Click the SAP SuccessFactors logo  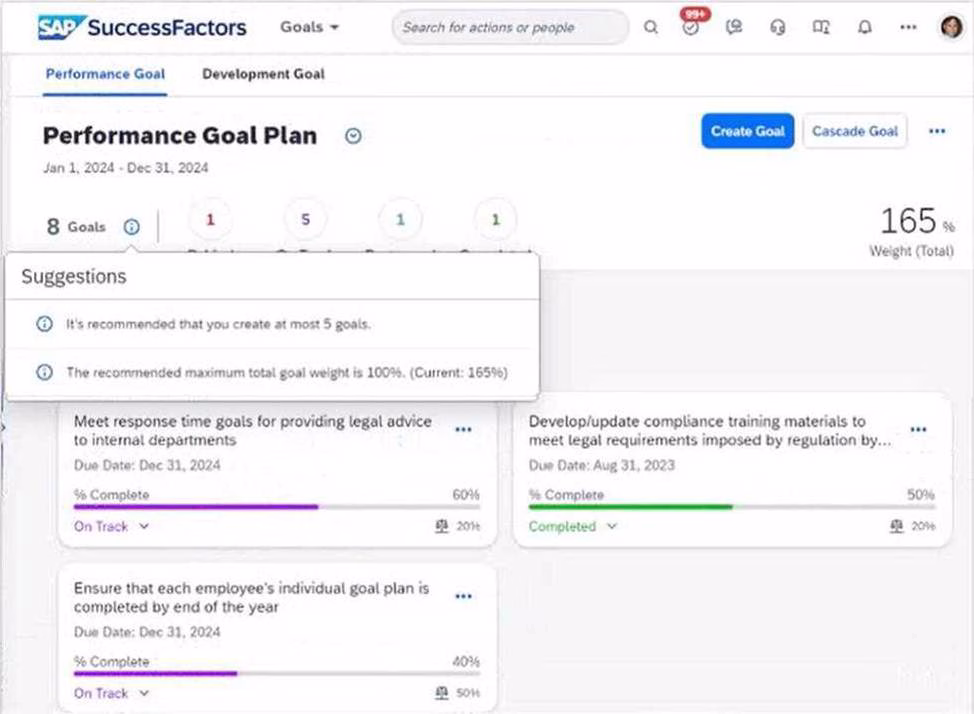coord(142,27)
